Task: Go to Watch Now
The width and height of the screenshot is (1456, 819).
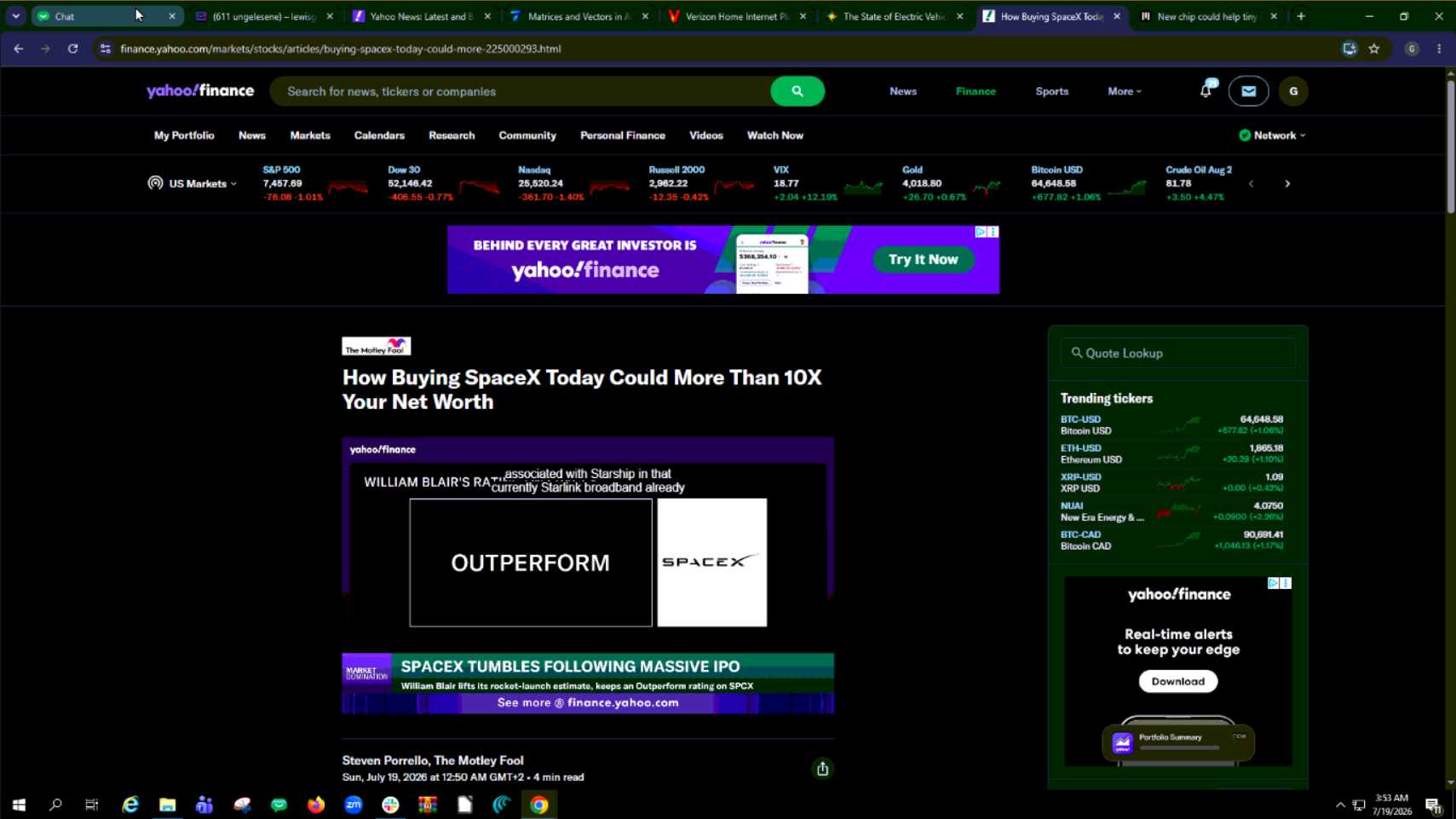Action: click(775, 136)
